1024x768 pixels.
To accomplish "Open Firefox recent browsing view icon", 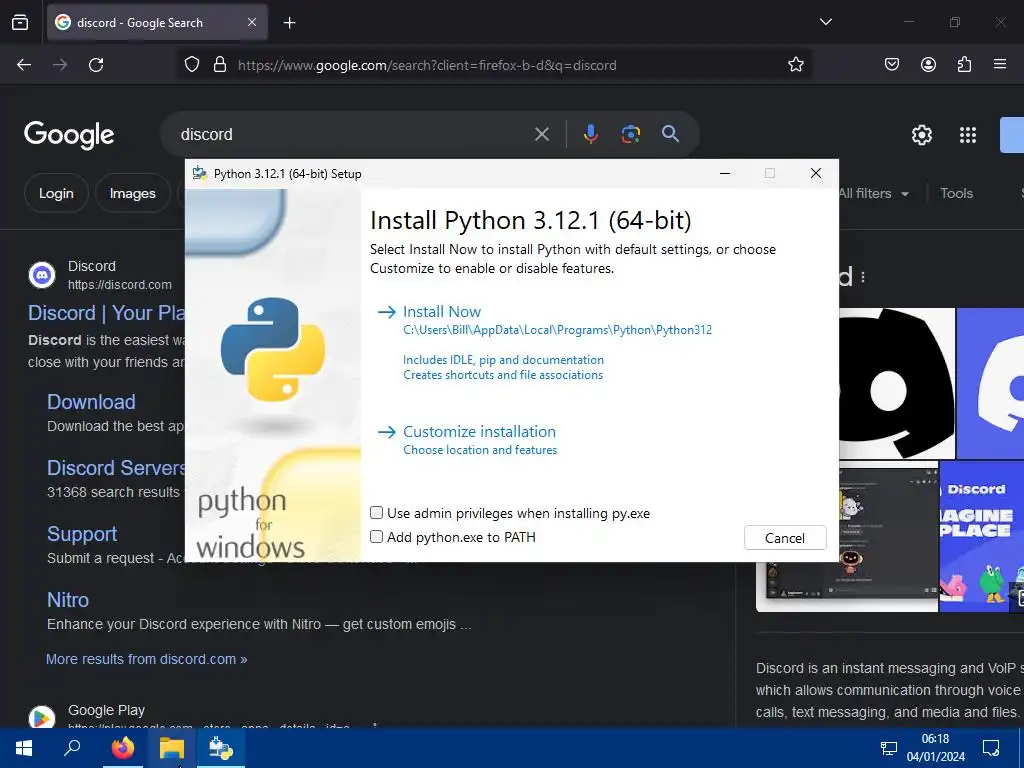I will tap(20, 23).
